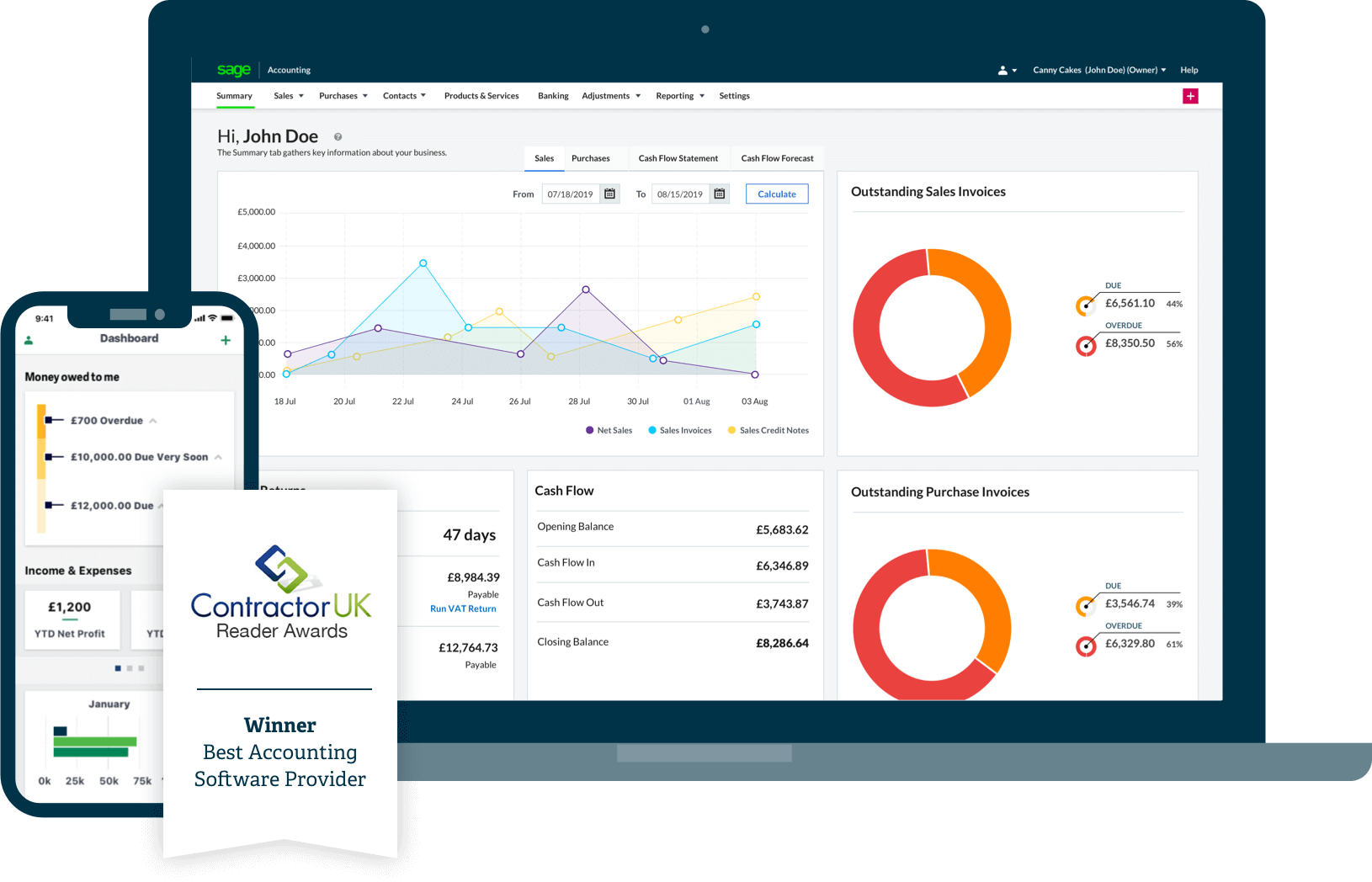Viewport: 1372px width, 882px height.
Task: Tap the green plus on mobile Dashboard
Action: (x=226, y=340)
